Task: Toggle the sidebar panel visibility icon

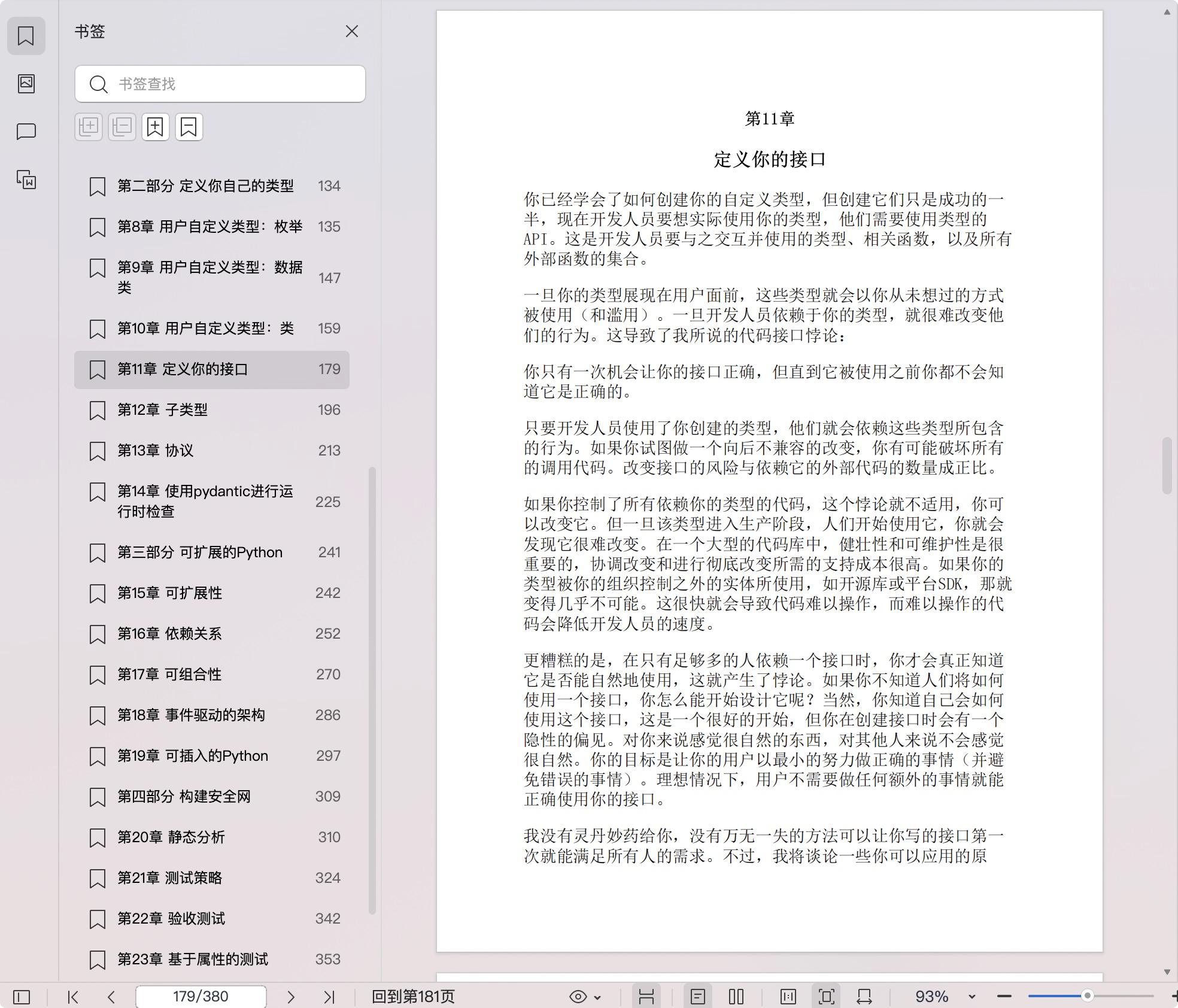Action: click(22, 997)
